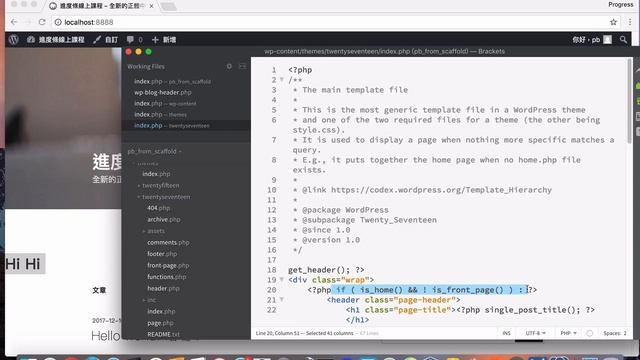The height and width of the screenshot is (360, 640).
Task: Click site name link in admin bar
Action: click(56, 40)
